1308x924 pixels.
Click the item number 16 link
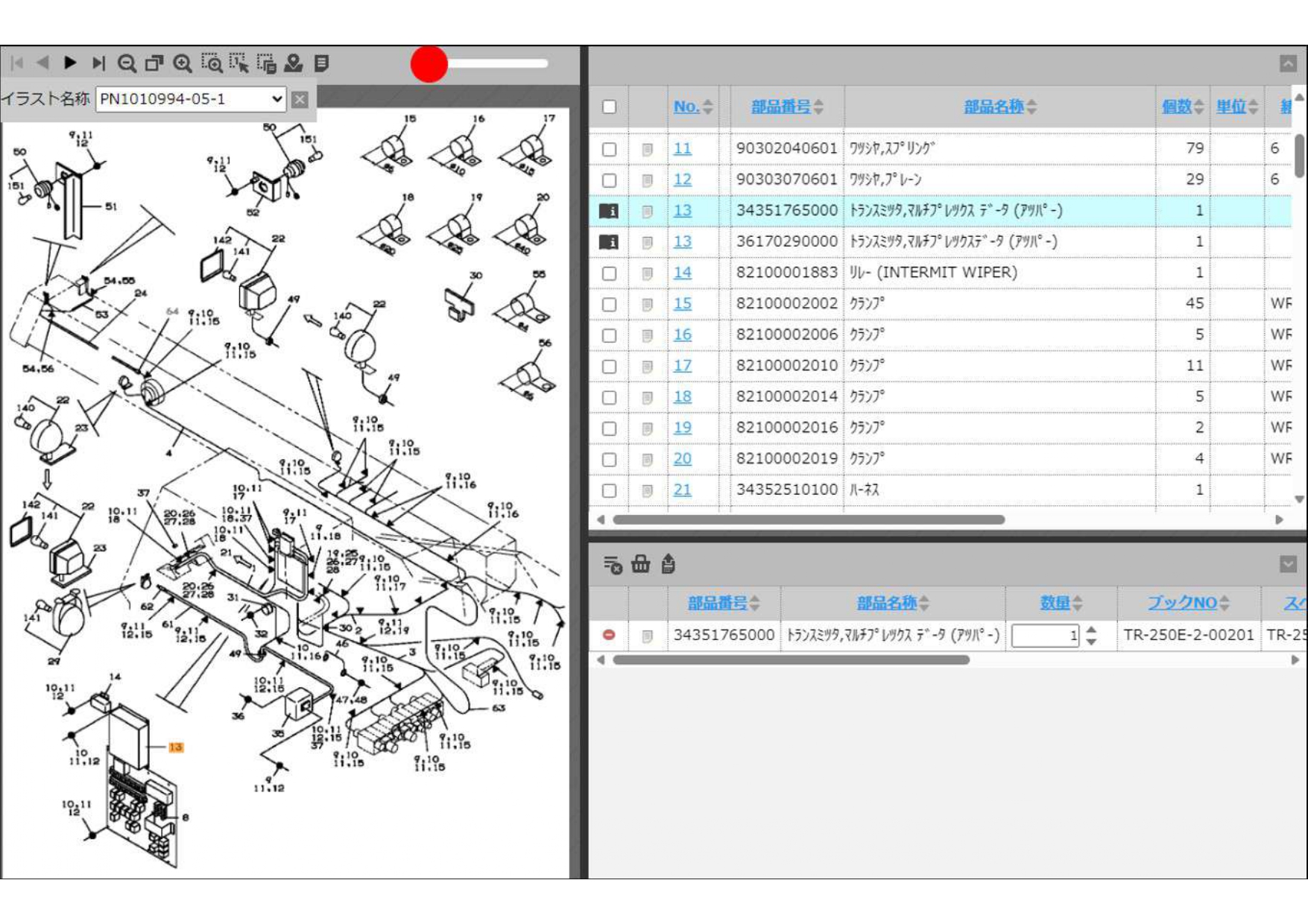[682, 335]
